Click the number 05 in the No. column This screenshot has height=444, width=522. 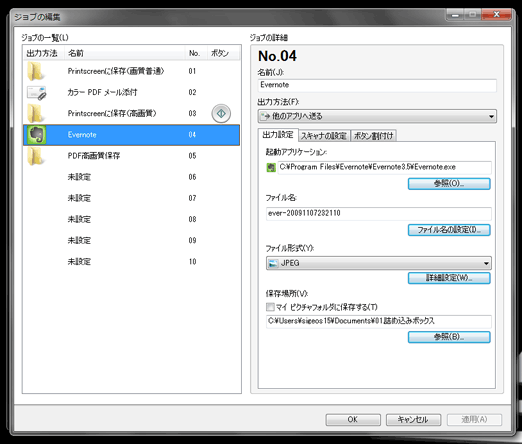[x=192, y=156]
